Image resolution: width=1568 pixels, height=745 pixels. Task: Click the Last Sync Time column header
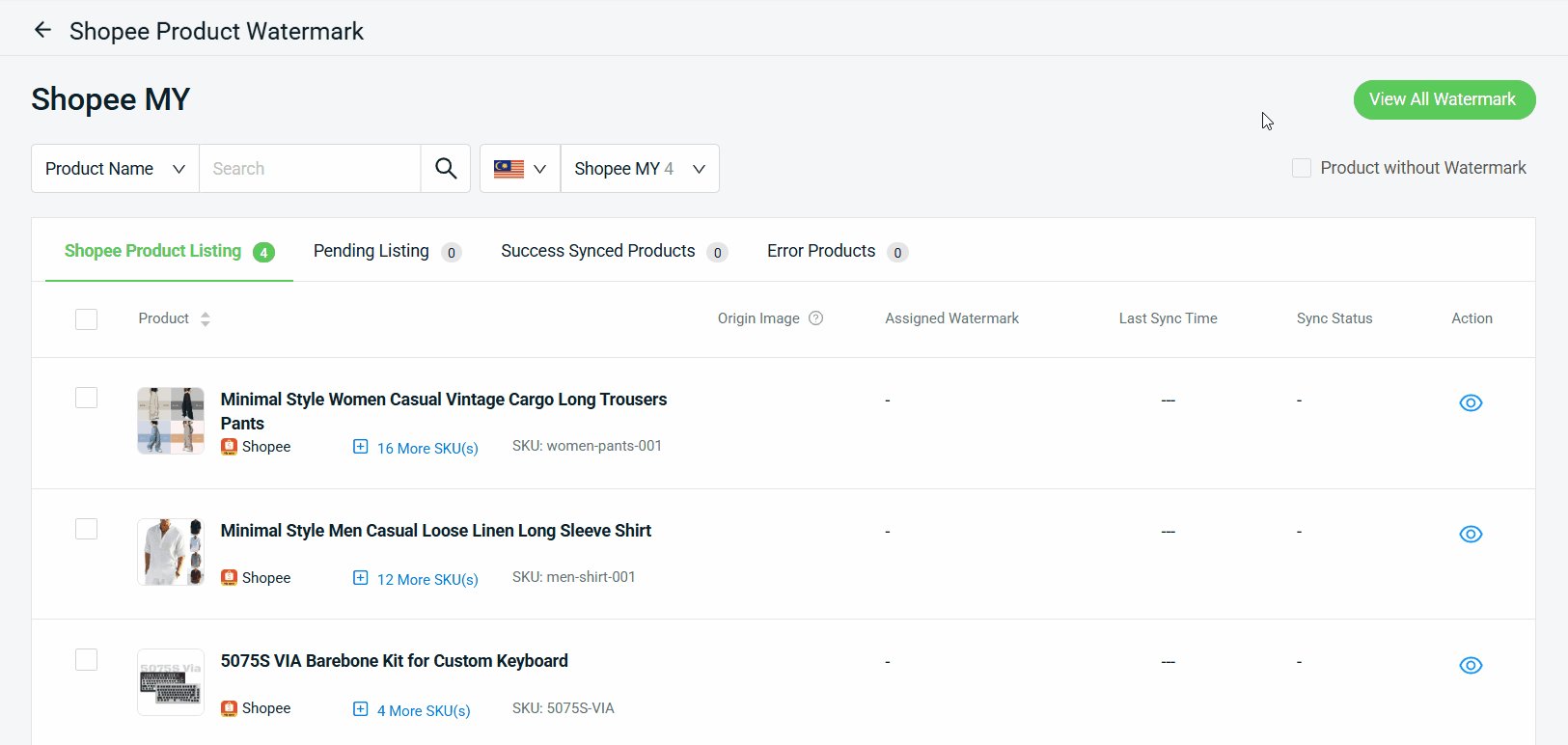(x=1169, y=318)
